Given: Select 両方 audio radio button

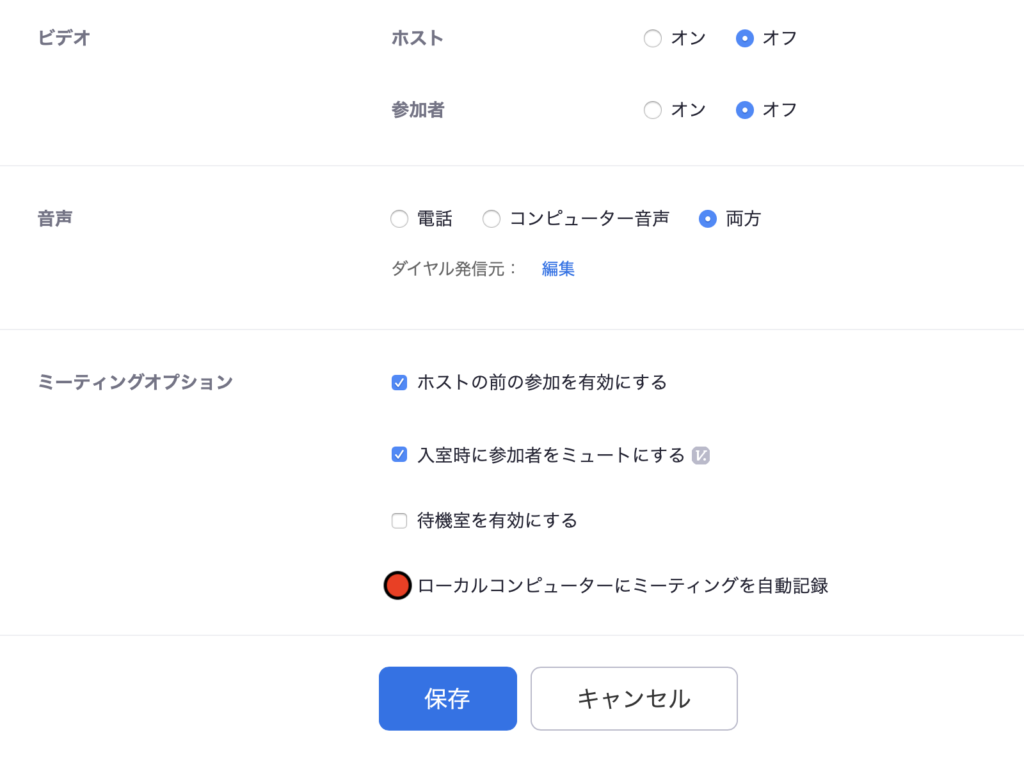Looking at the screenshot, I should (707, 219).
